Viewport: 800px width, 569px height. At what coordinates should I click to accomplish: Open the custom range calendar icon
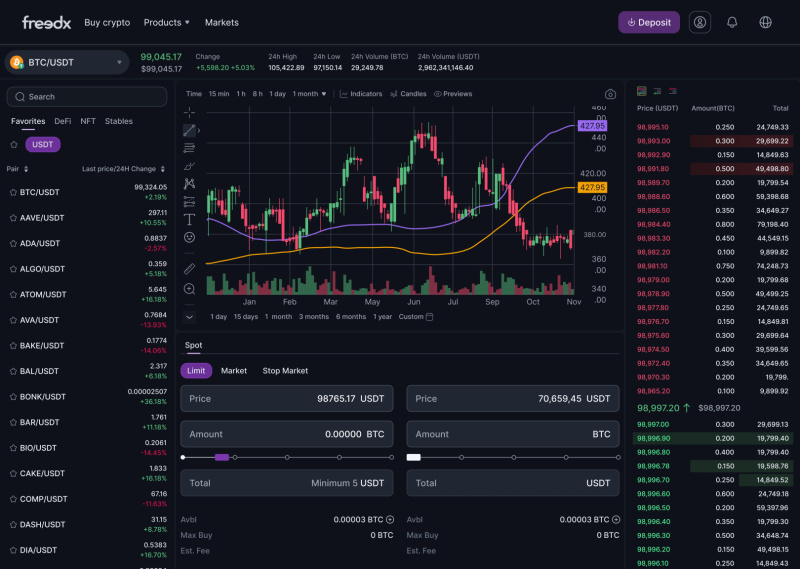click(430, 317)
